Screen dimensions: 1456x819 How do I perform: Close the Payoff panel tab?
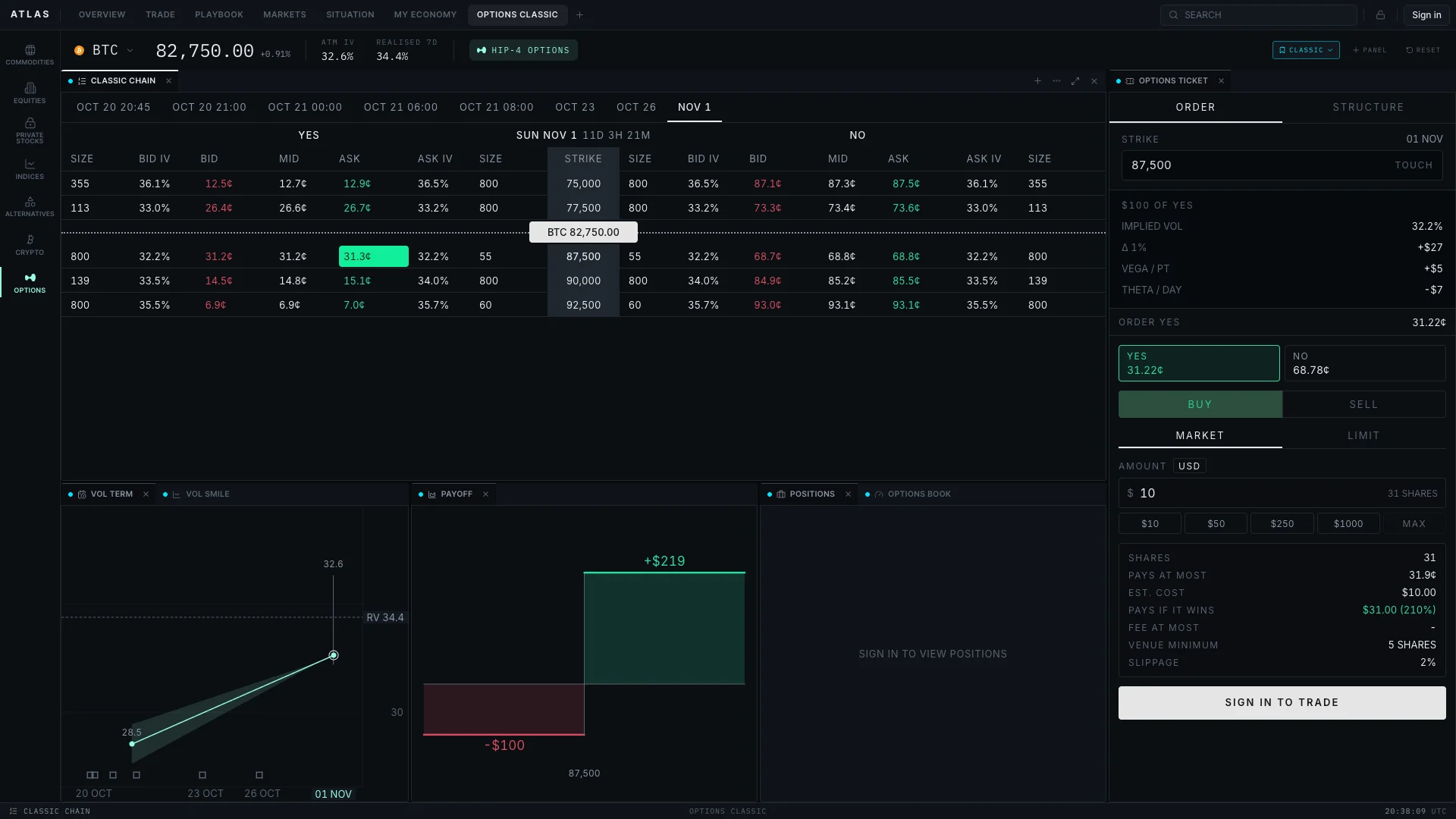tap(485, 494)
